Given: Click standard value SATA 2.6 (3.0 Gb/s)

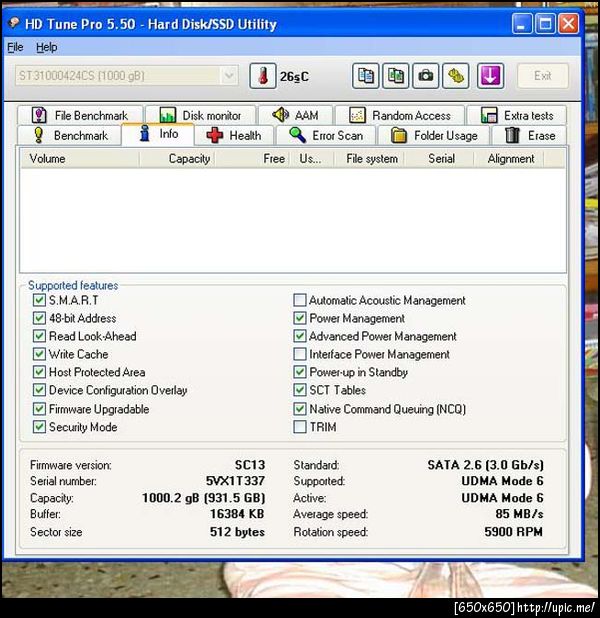Looking at the screenshot, I should (486, 465).
